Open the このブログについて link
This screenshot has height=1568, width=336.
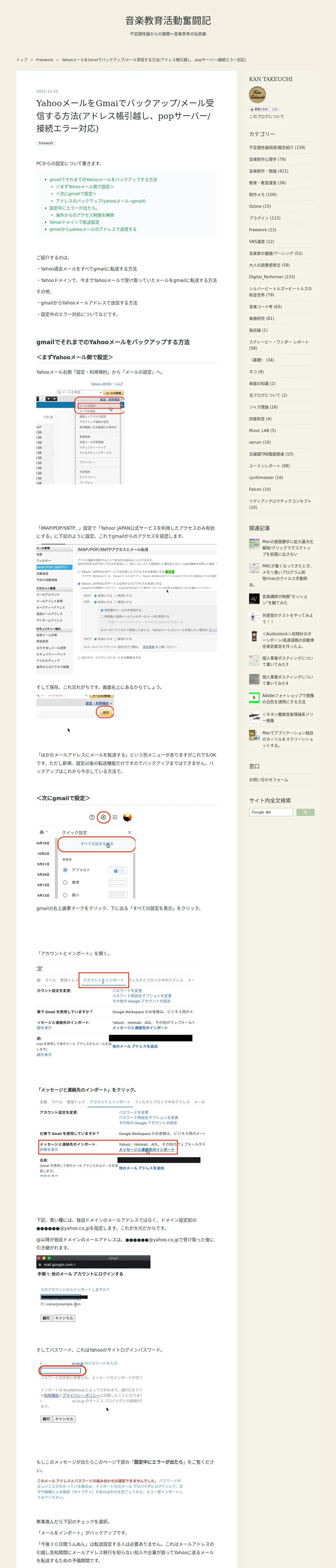[266, 116]
